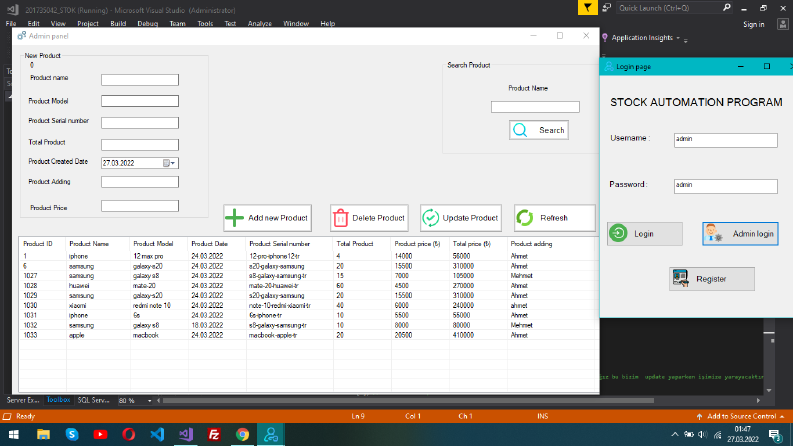This screenshot has height=446, width=793.
Task: Open YouTube from the taskbar
Action: point(100,434)
